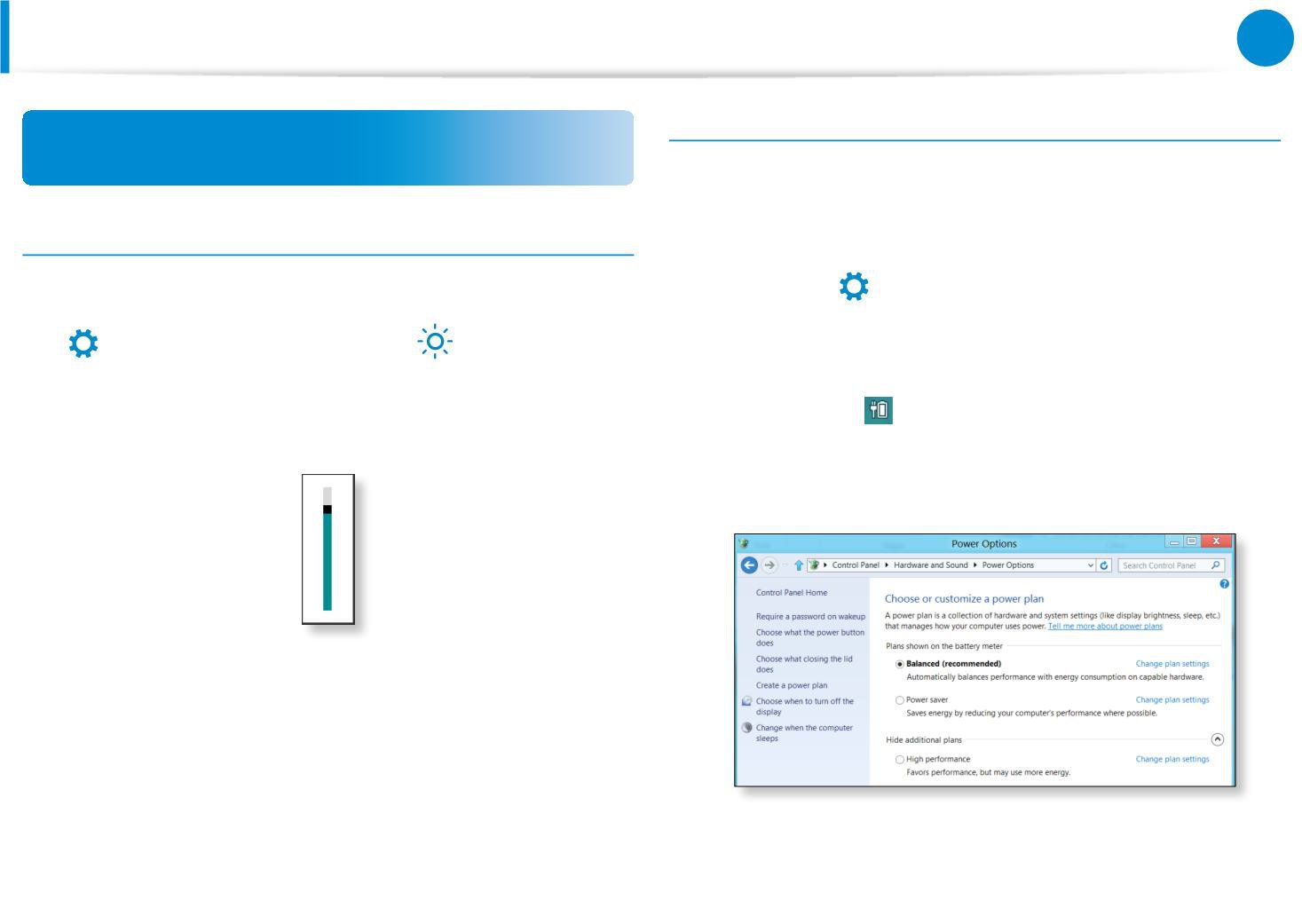Go to Control Panel in the breadcrumb
The width and height of the screenshot is (1302, 924).
point(856,565)
